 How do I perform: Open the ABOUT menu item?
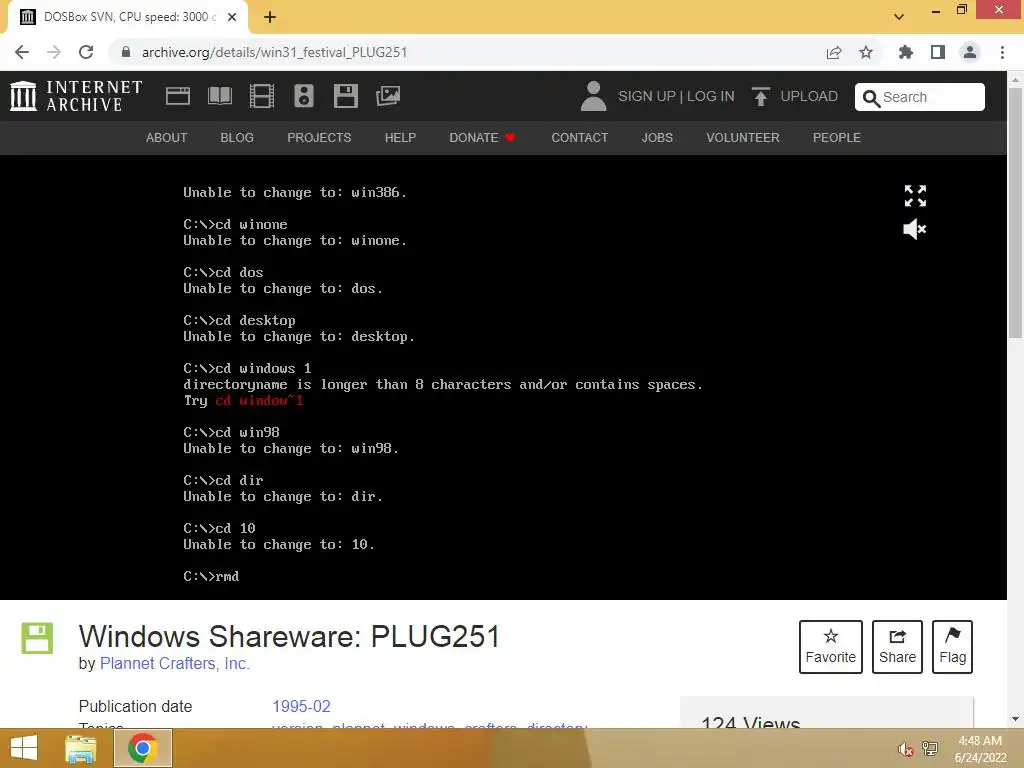[x=167, y=138]
